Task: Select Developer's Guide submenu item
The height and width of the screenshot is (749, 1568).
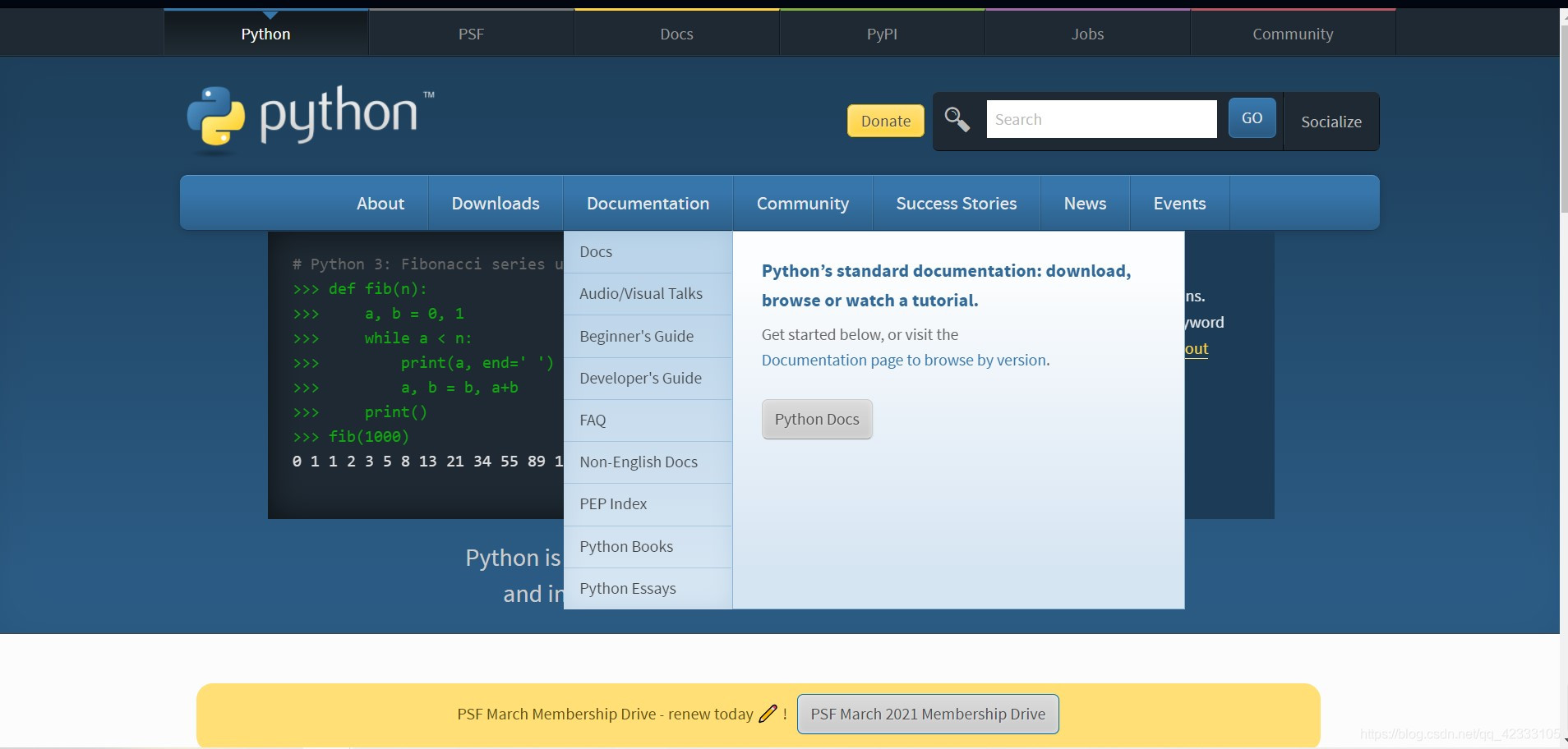Action: [x=648, y=379]
